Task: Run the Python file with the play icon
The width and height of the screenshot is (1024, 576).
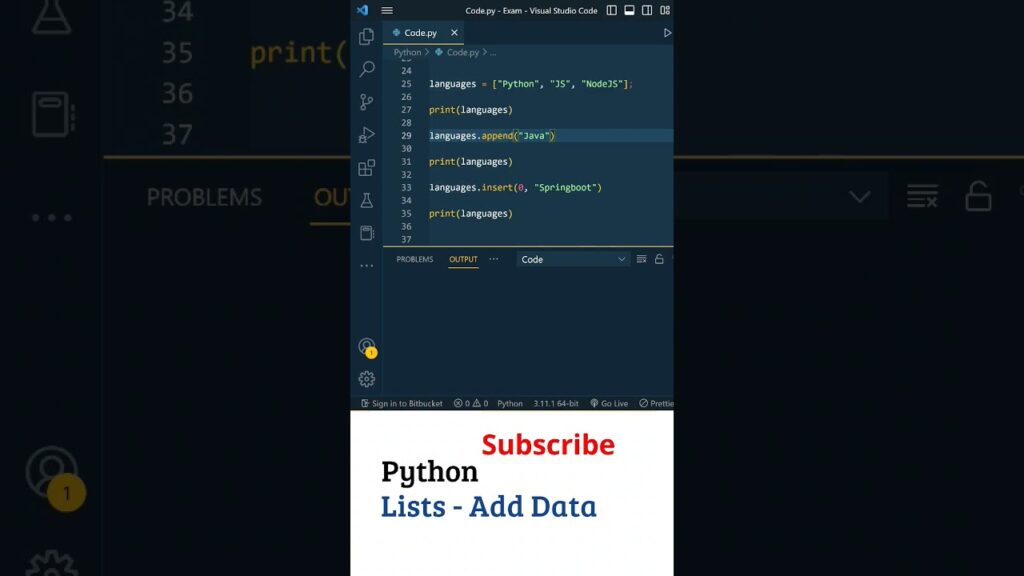Action: coord(667,33)
